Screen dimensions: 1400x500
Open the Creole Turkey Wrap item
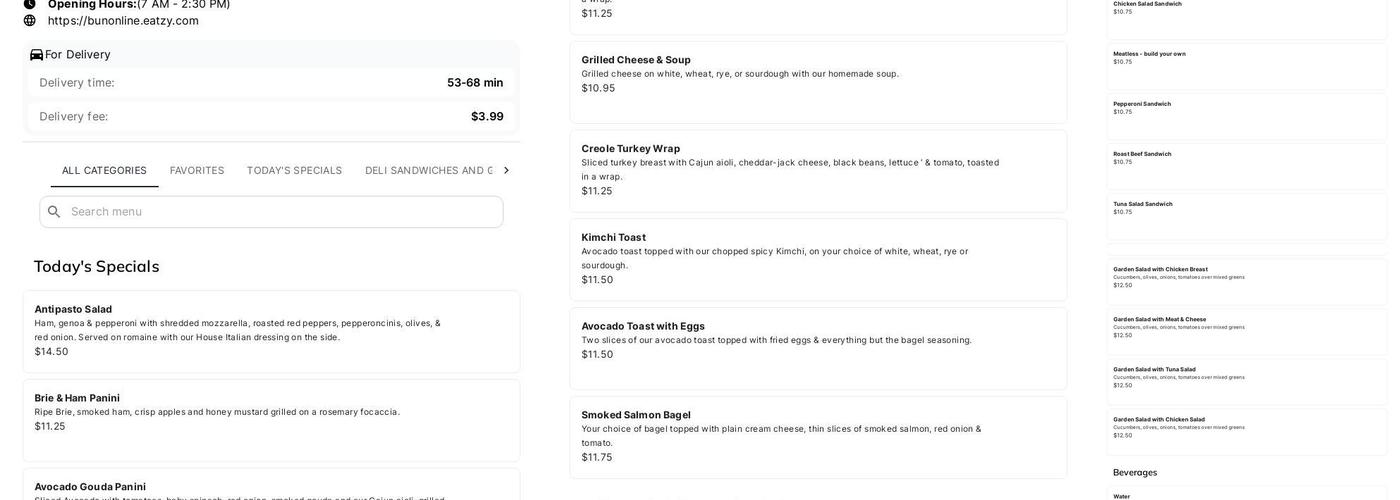(817, 171)
